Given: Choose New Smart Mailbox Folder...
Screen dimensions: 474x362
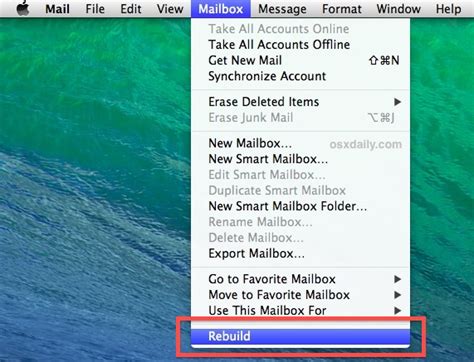Looking at the screenshot, I should 300,206.
